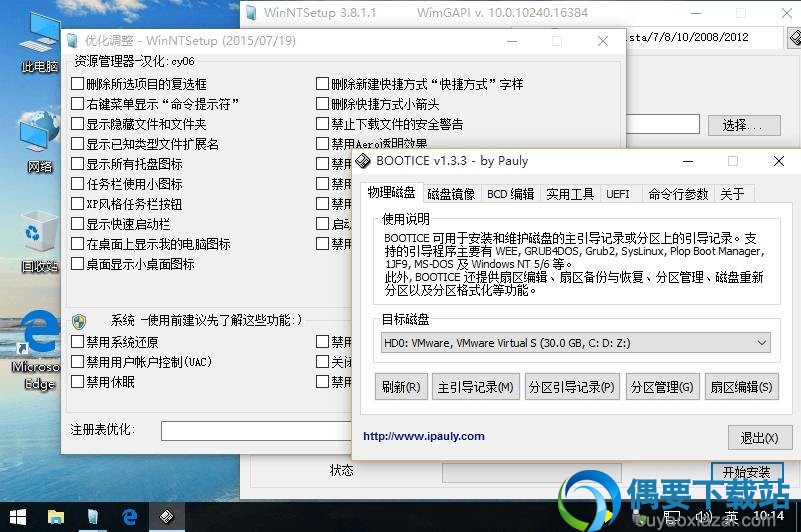Click WinNTSetup main window title icon
This screenshot has height=532, width=801.
pos(251,13)
